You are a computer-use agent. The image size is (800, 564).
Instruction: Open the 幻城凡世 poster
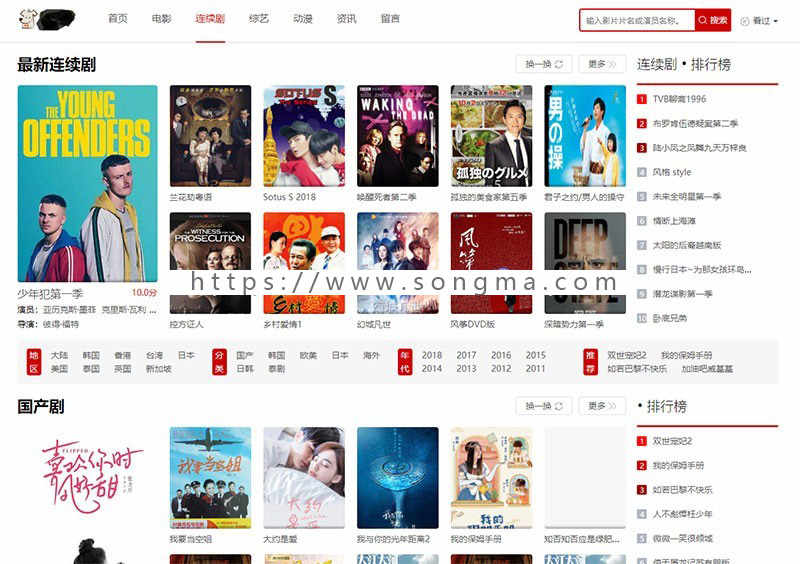coord(398,263)
